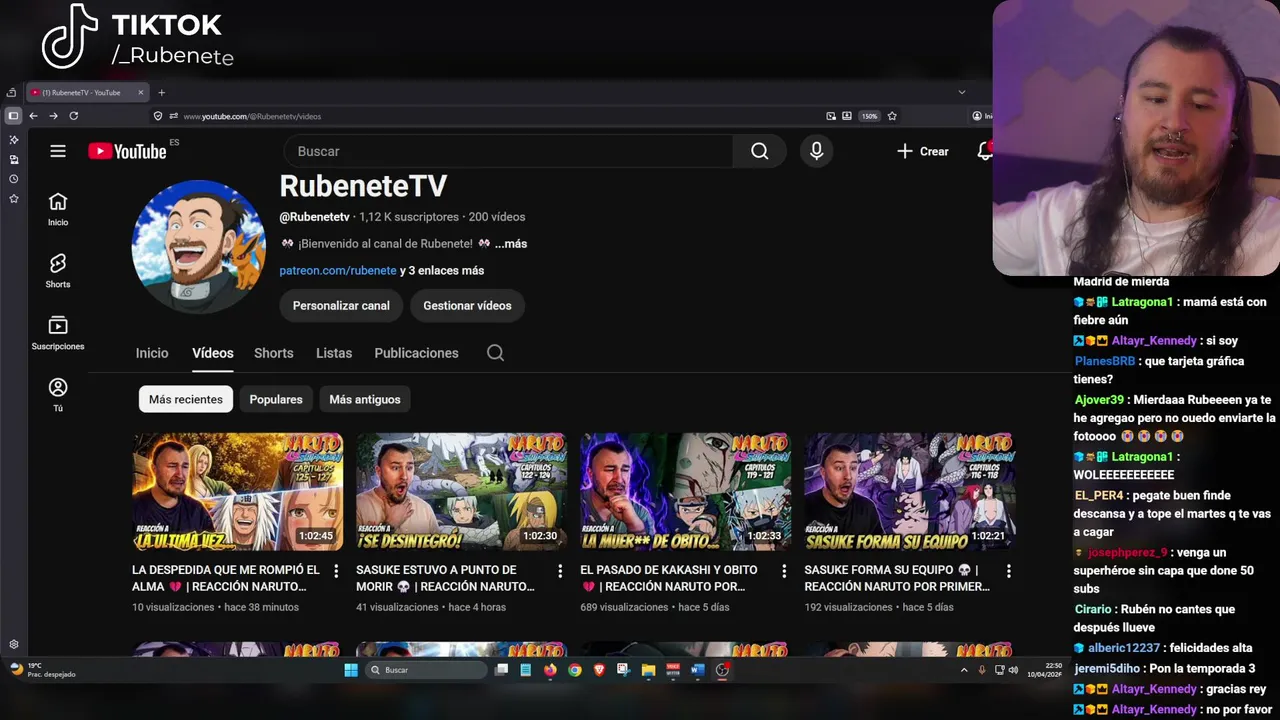Go back with browser back arrow
The image size is (1280, 720).
point(33,116)
